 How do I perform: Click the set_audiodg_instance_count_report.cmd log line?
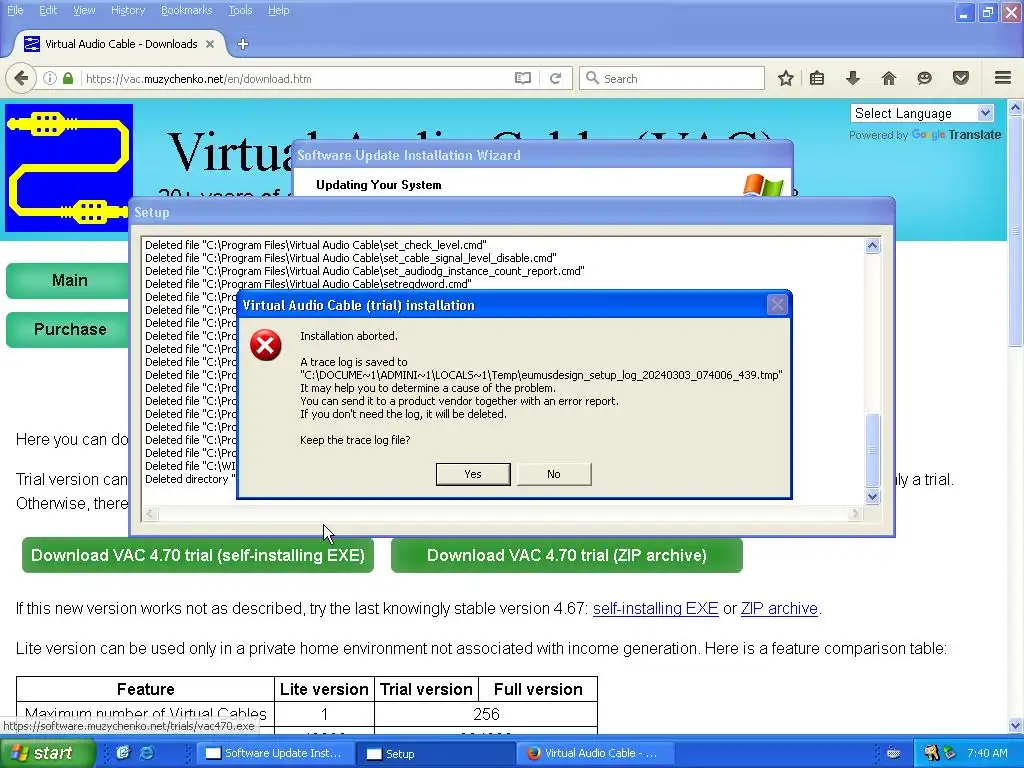coord(364,271)
